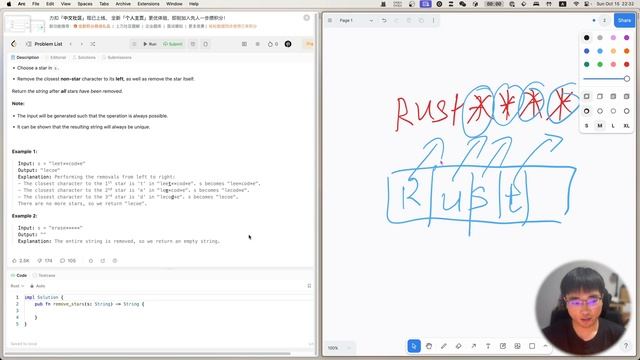Viewport: 640px width, 360px height.
Task: Click the editor bookmark icon near Auto
Action: tap(309, 286)
